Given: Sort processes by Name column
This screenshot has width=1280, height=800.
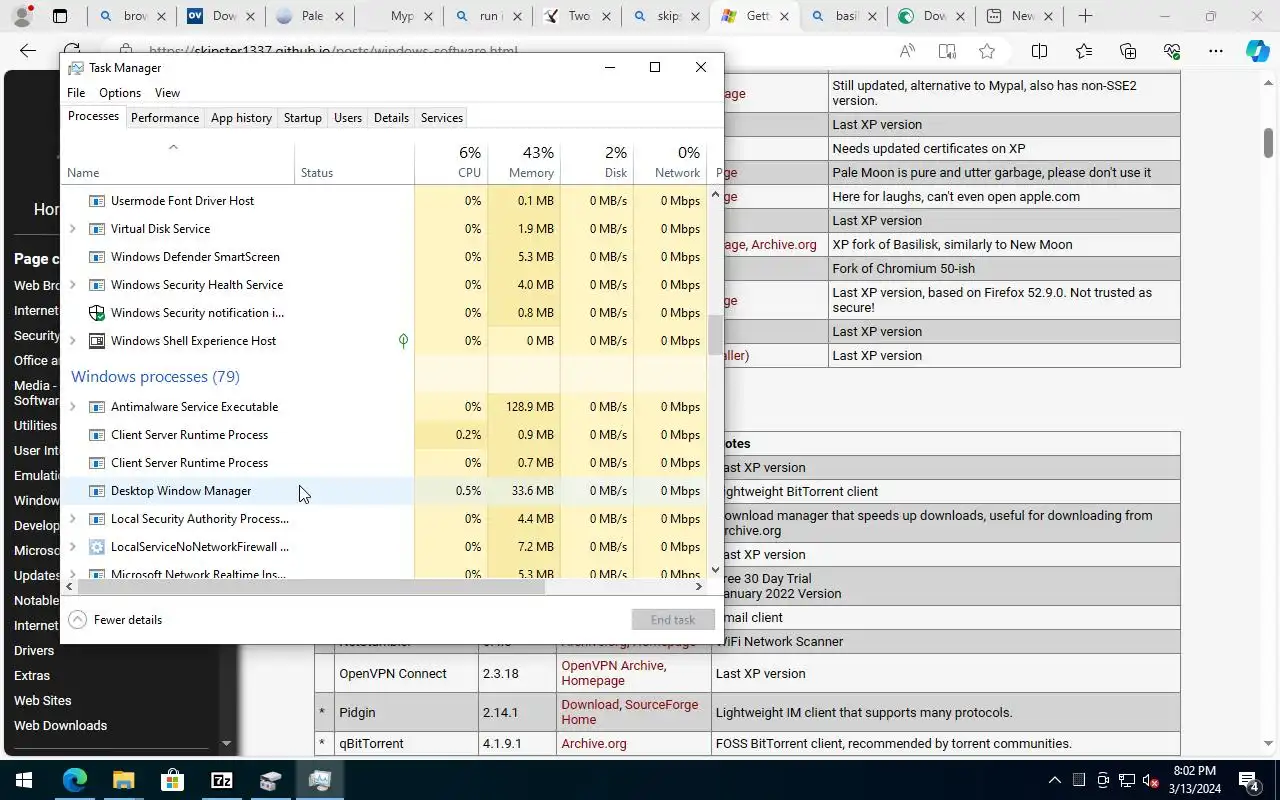Looking at the screenshot, I should point(179,162).
